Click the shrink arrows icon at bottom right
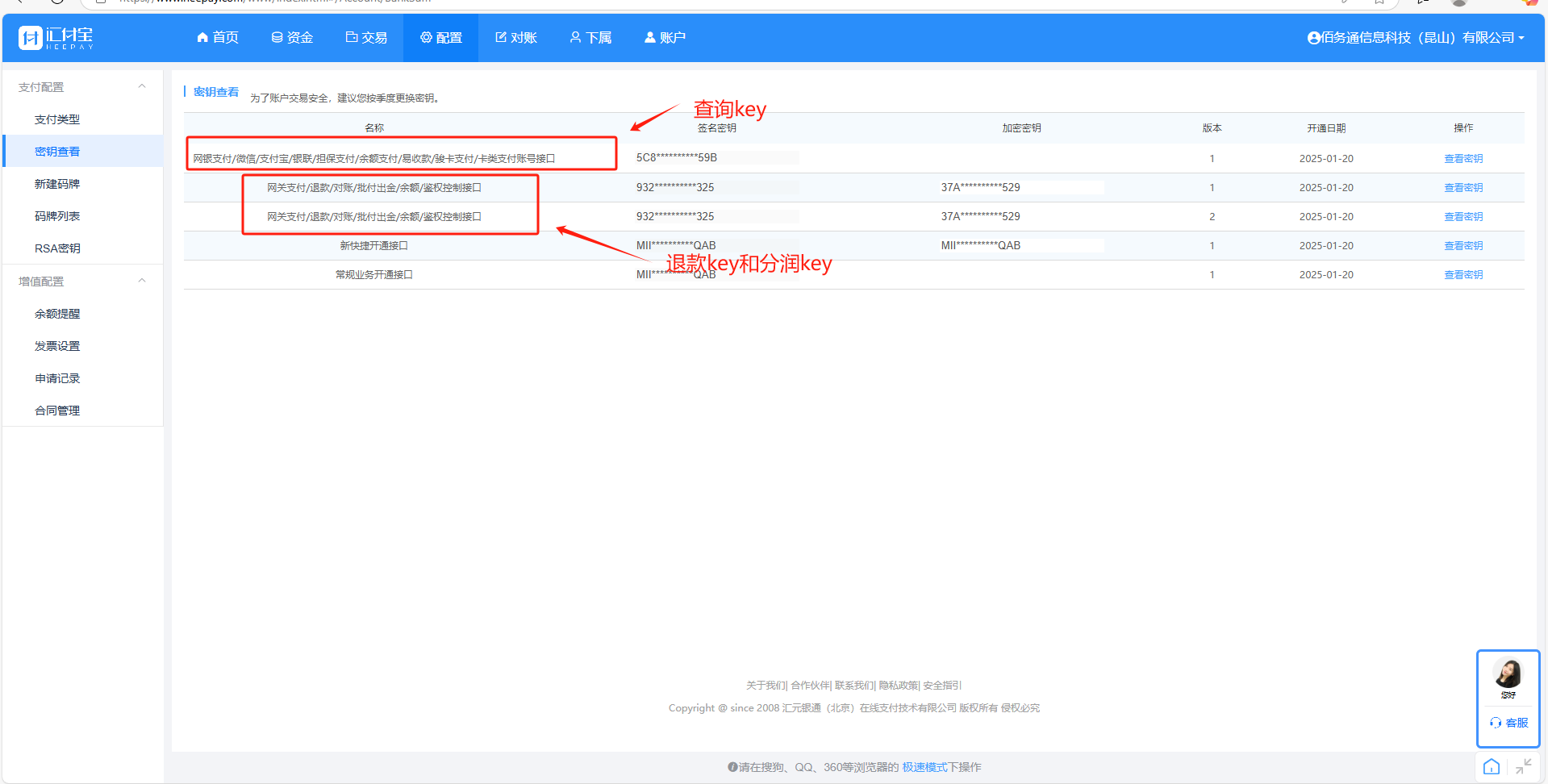1548x784 pixels. click(x=1523, y=767)
